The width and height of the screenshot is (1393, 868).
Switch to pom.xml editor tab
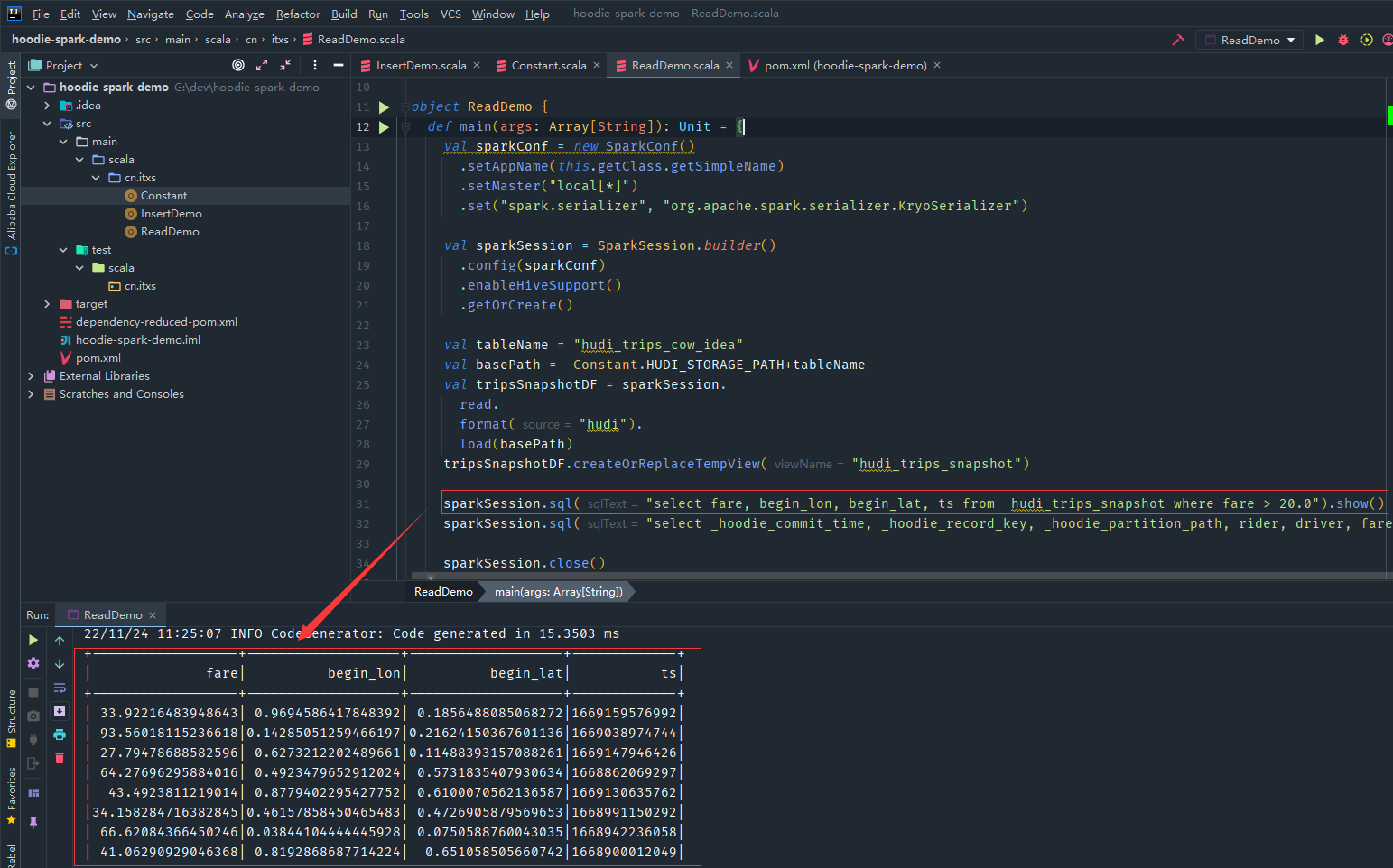pyautogui.click(x=845, y=65)
